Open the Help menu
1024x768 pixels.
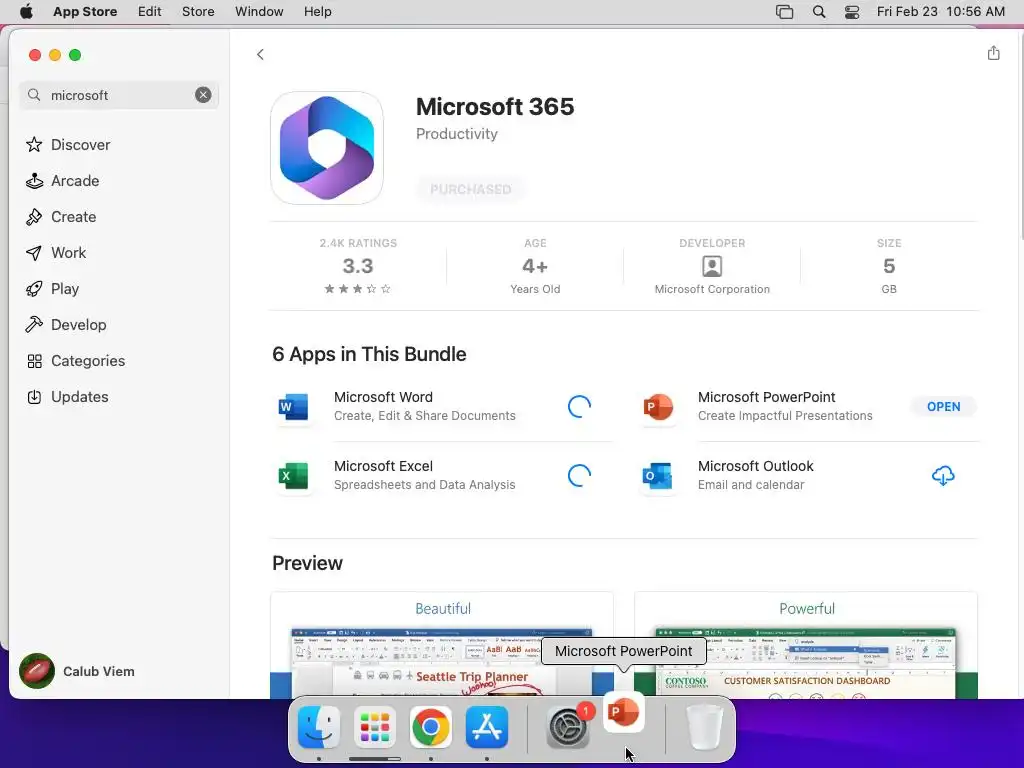coord(317,12)
